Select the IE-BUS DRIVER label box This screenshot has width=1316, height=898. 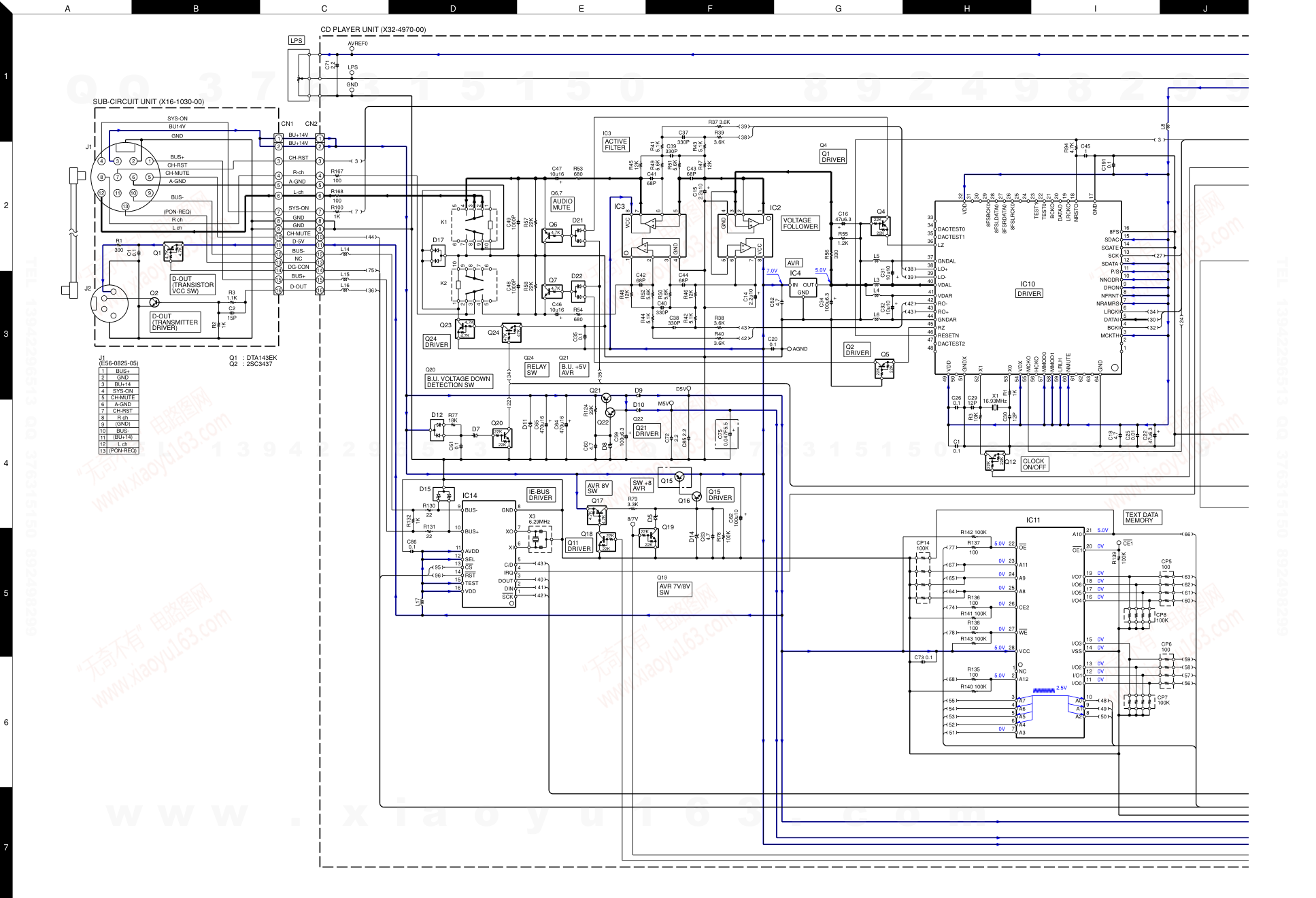(541, 495)
